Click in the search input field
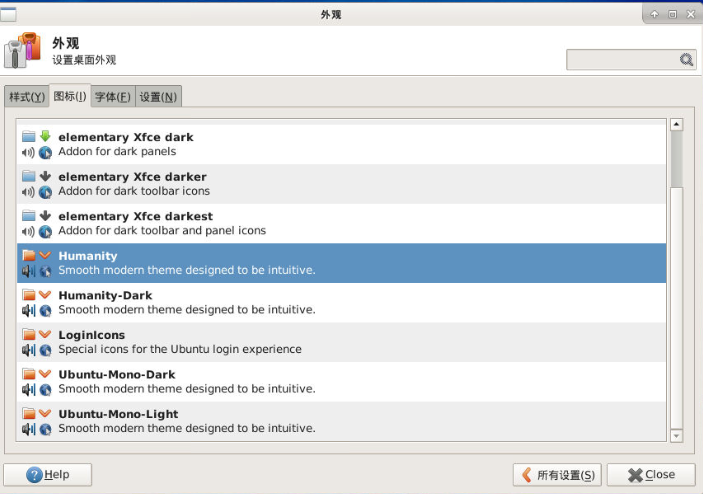Screen dimensions: 703x494 (x=622, y=60)
